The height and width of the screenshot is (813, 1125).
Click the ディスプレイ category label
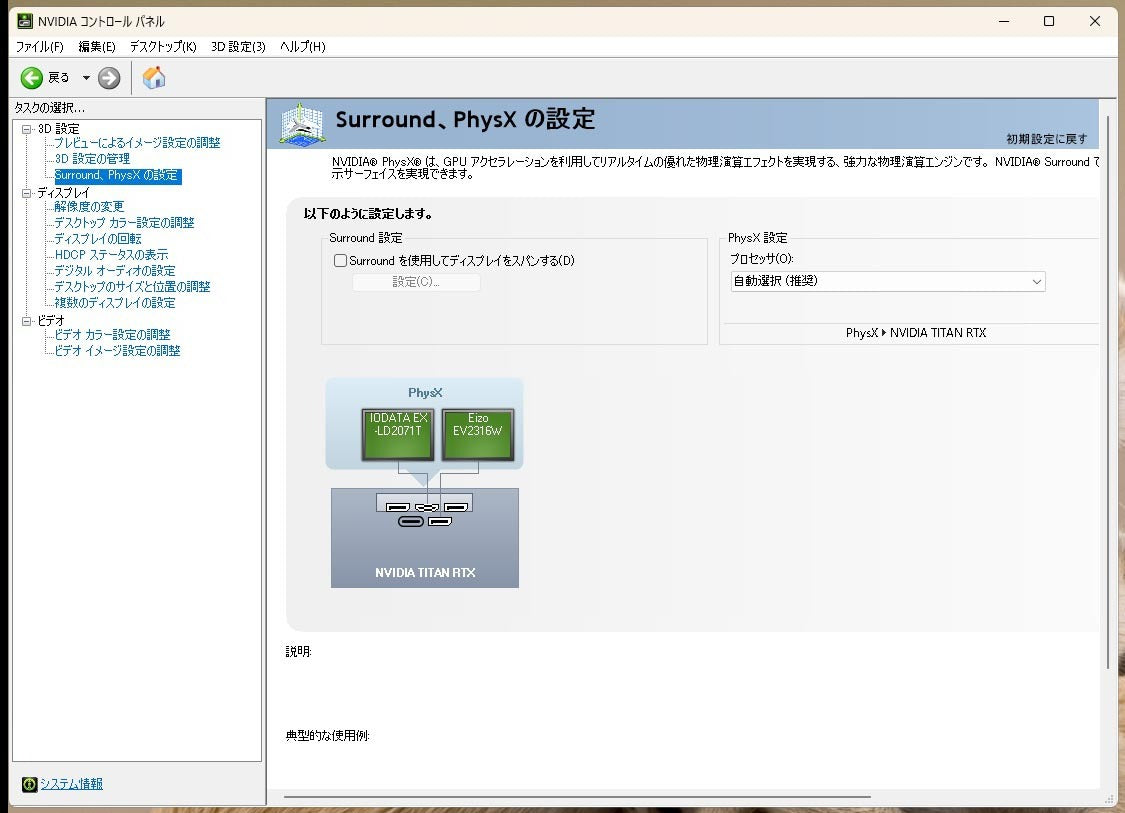tap(63, 193)
